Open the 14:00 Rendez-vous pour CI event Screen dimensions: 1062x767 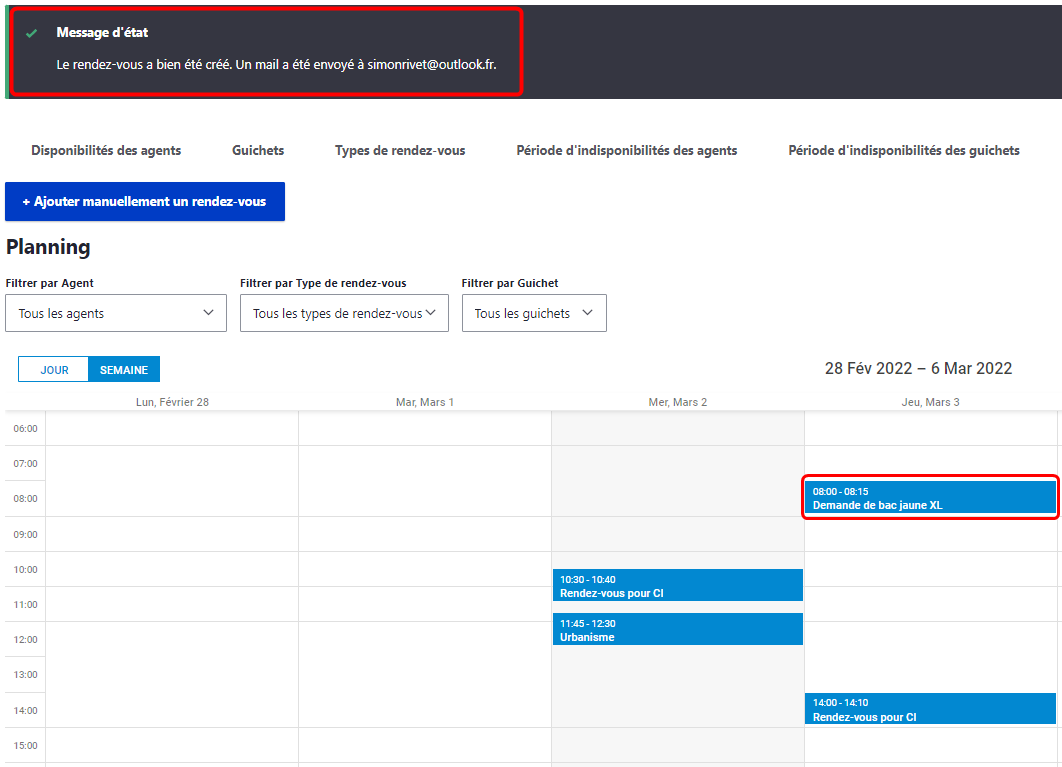point(930,709)
